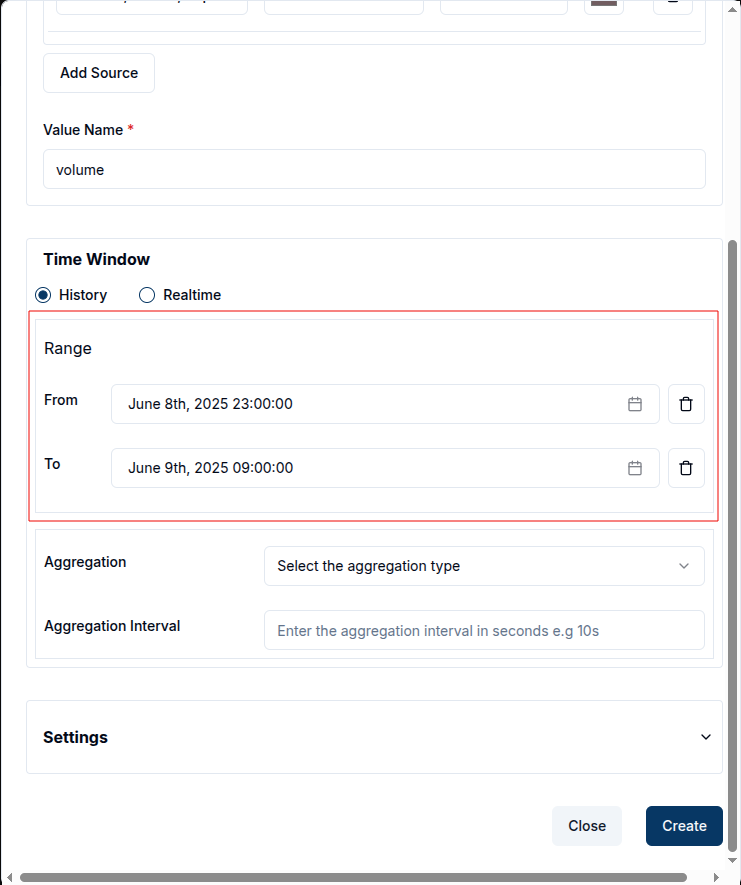
Task: Click the Create button
Action: [684, 826]
